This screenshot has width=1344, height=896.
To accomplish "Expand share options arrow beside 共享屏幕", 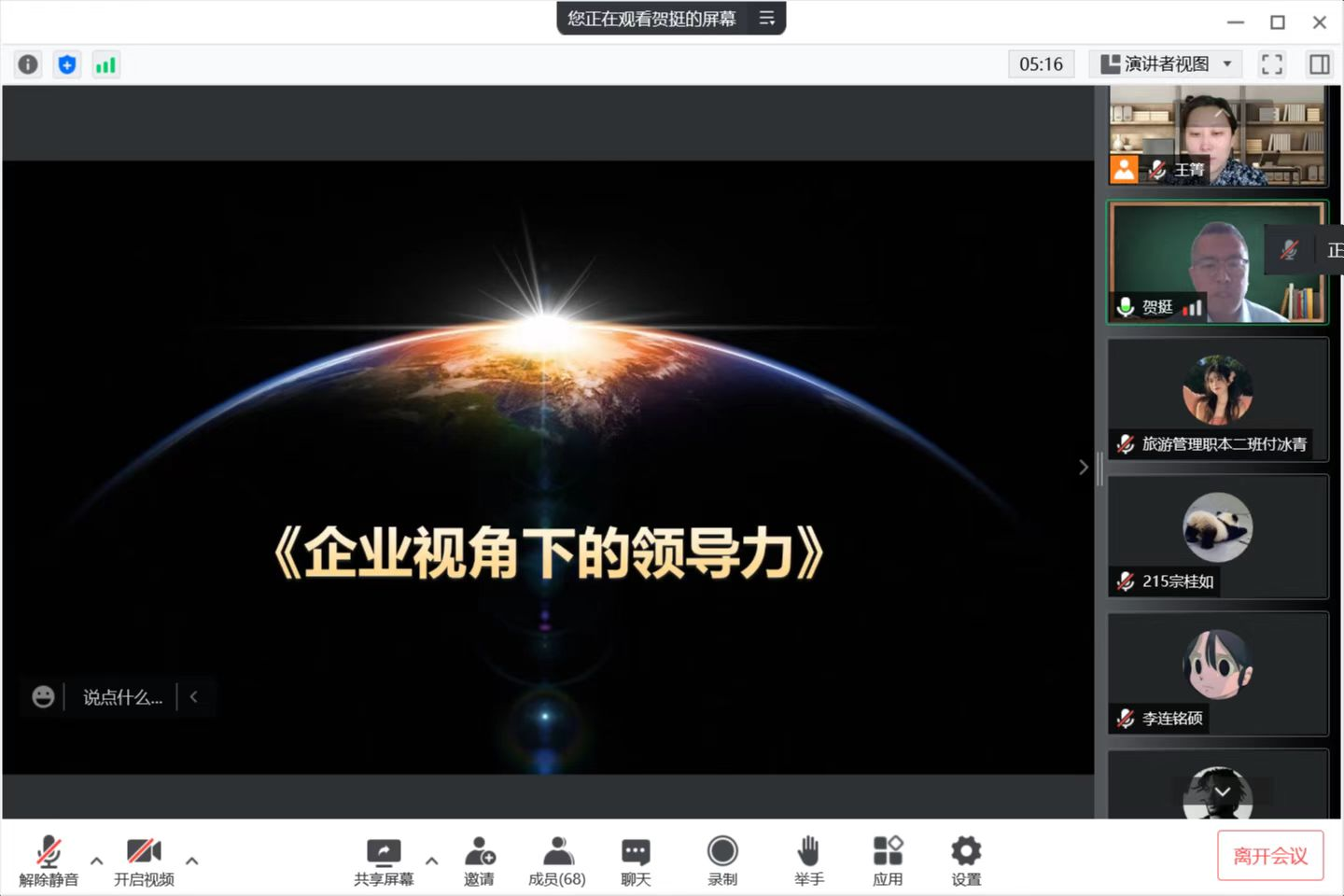I will click(x=431, y=861).
